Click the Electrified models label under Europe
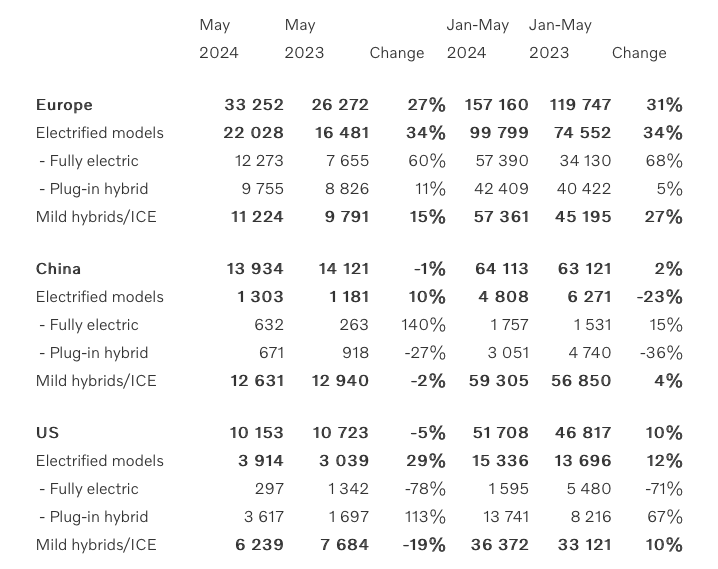Viewport: 718px width, 569px height. [x=99, y=133]
